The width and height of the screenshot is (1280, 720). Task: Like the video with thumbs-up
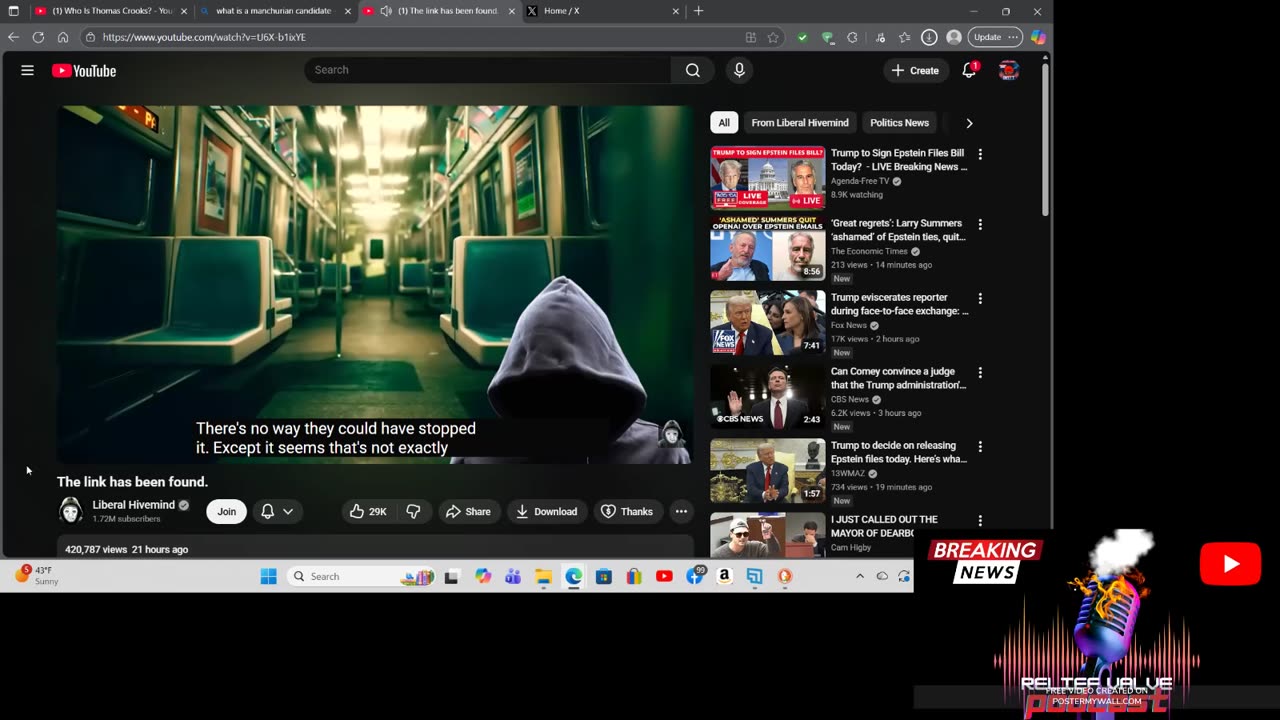(x=367, y=511)
